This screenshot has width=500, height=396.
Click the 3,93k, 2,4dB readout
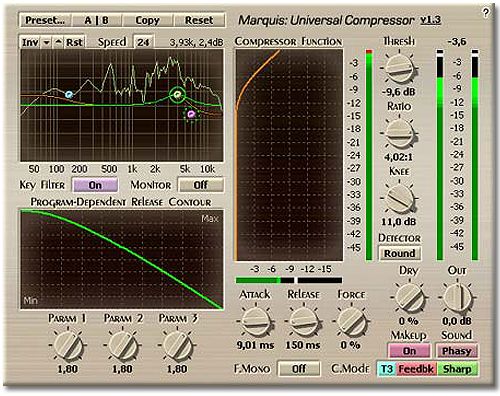click(196, 43)
